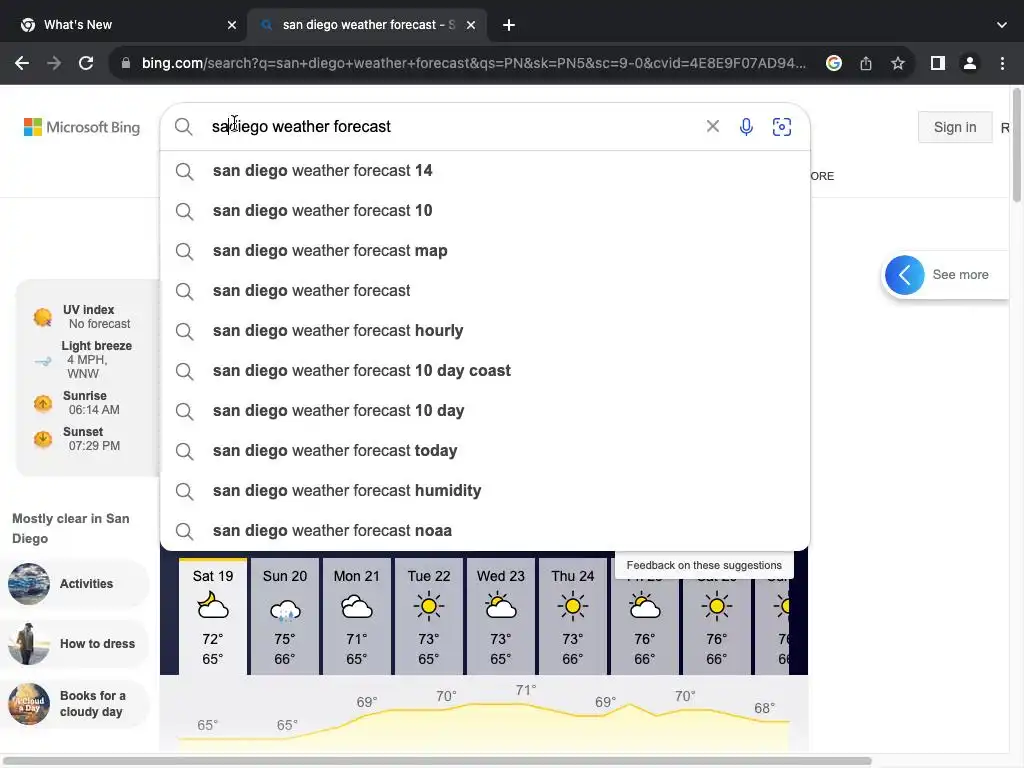This screenshot has width=1024, height=768.
Task: Click the Light breeze wind icon
Action: [43, 360]
